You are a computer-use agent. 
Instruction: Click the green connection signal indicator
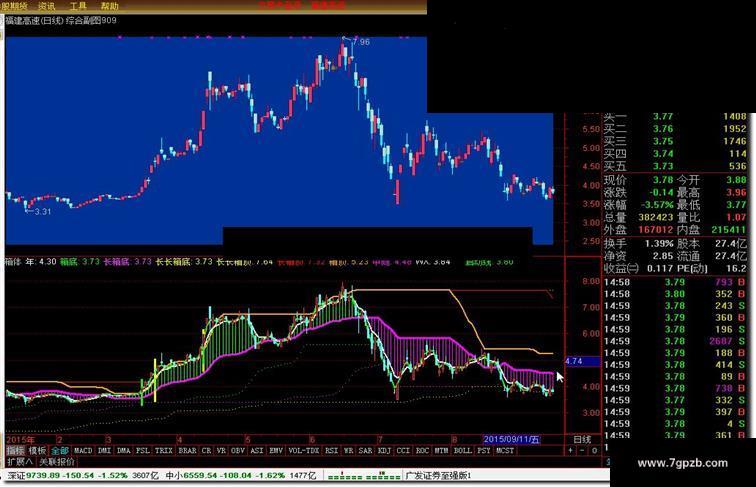click(364, 476)
